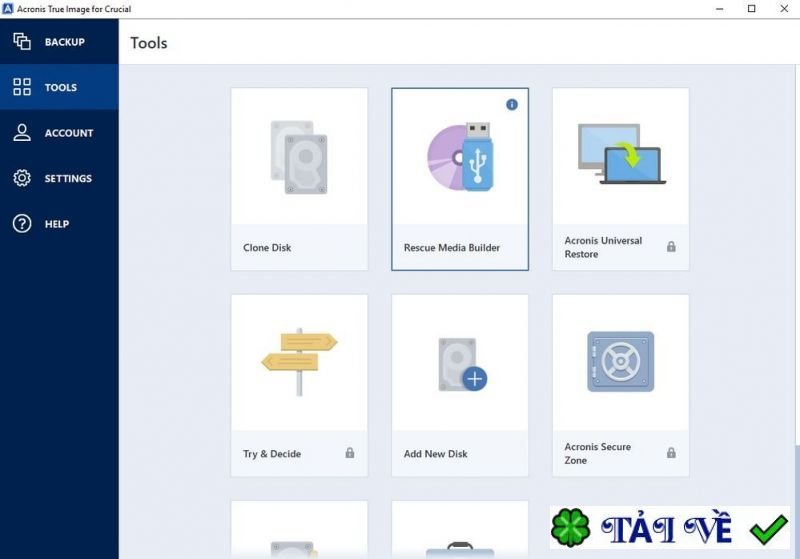The height and width of the screenshot is (559, 800).
Task: Click the Acronis app icon in title bar
Action: [x=8, y=9]
